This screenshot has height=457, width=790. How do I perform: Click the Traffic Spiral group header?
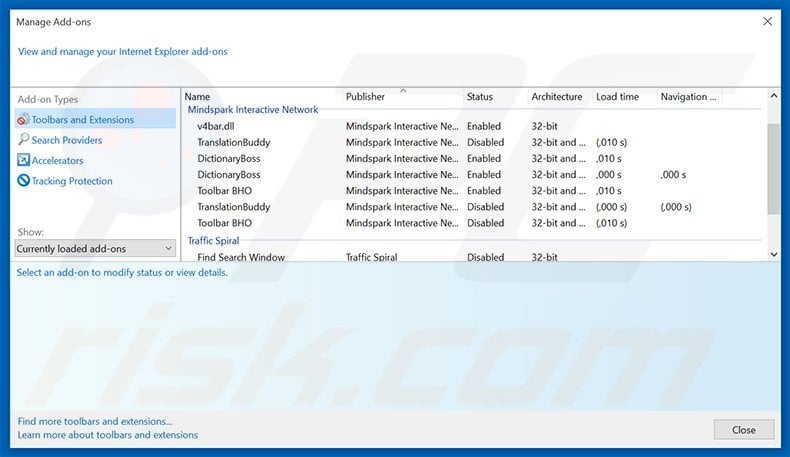point(213,240)
